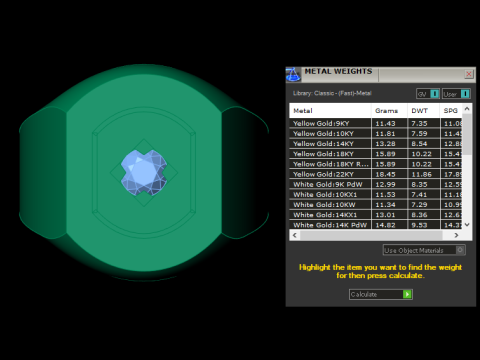Screen dimensions: 480x360
Task: Click the 7.35 DWT value
Action: (x=419, y=124)
